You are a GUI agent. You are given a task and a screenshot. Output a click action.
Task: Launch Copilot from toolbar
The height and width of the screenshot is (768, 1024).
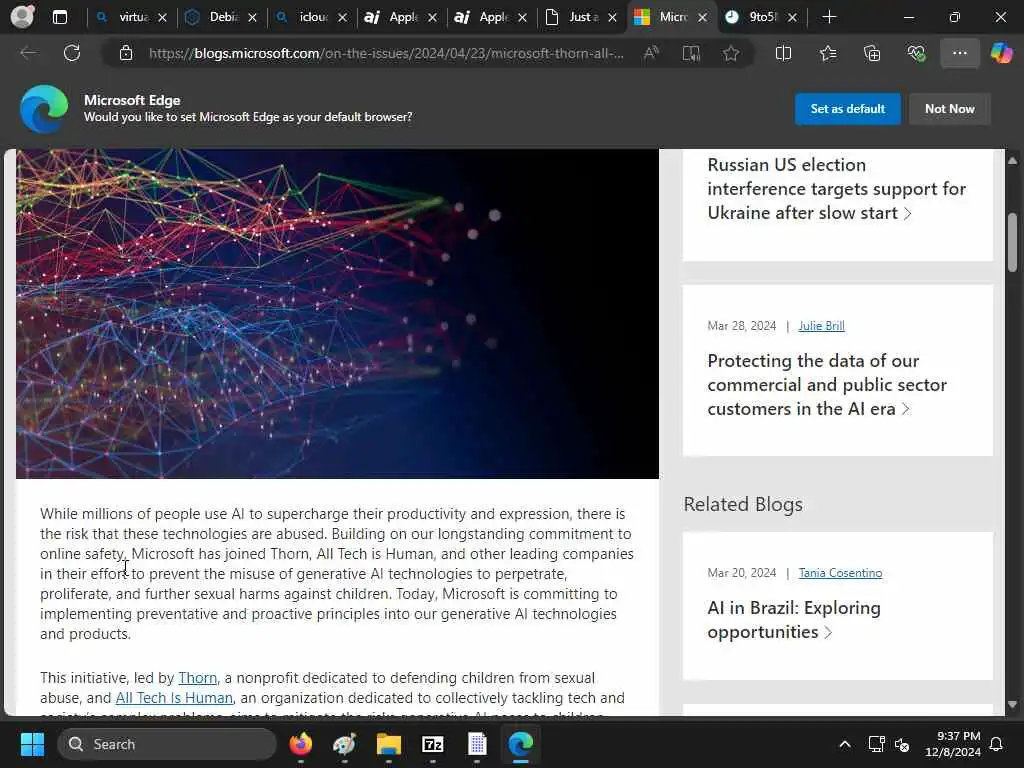1001,53
